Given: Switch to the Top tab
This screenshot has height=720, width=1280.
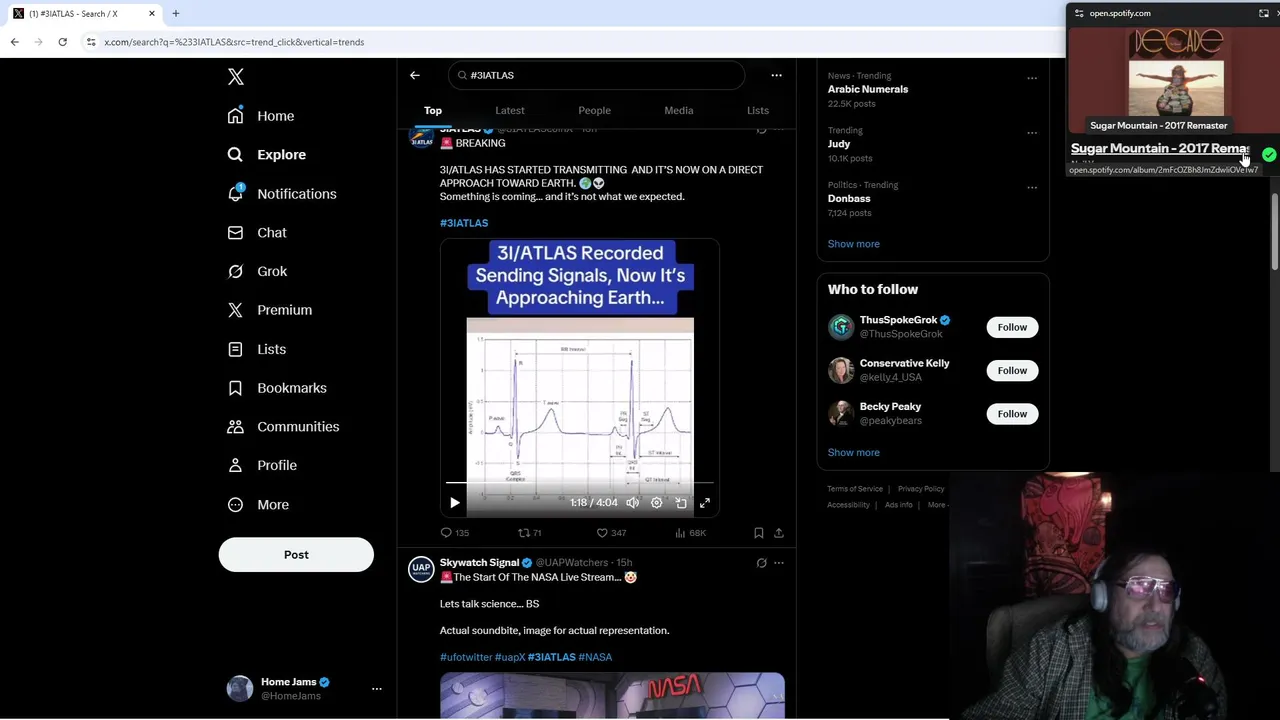Looking at the screenshot, I should tap(433, 110).
